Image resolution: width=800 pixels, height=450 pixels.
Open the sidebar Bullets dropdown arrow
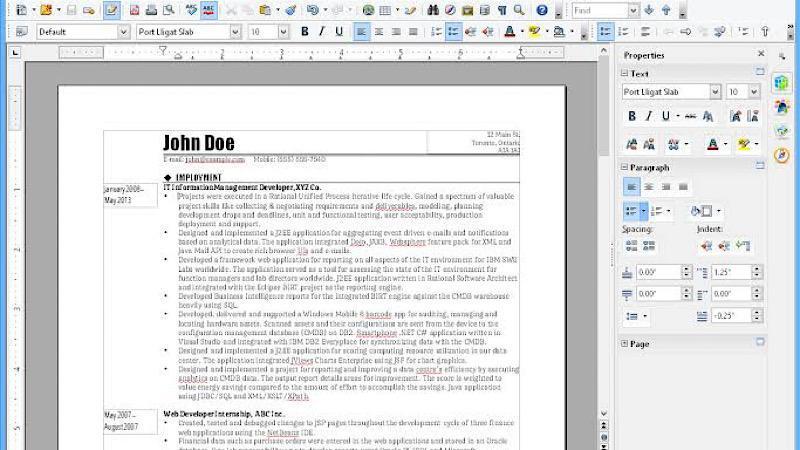click(643, 211)
